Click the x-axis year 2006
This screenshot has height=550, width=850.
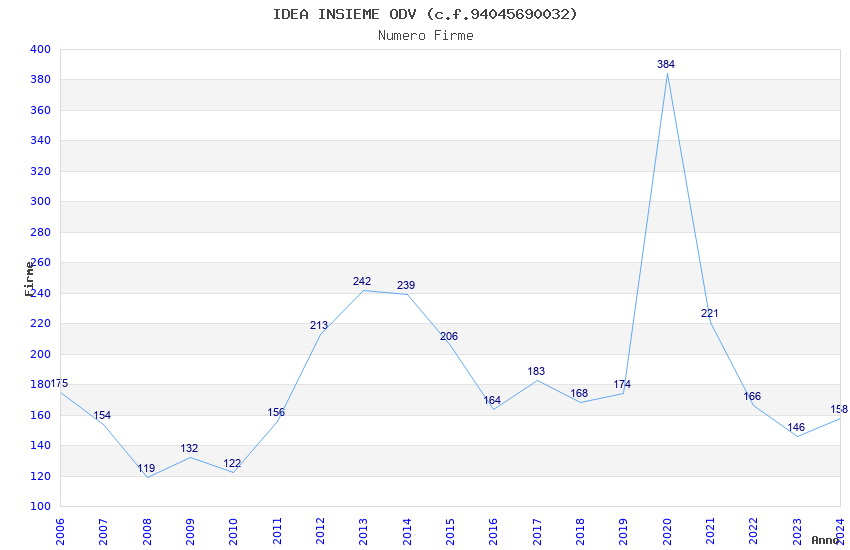coord(60,531)
